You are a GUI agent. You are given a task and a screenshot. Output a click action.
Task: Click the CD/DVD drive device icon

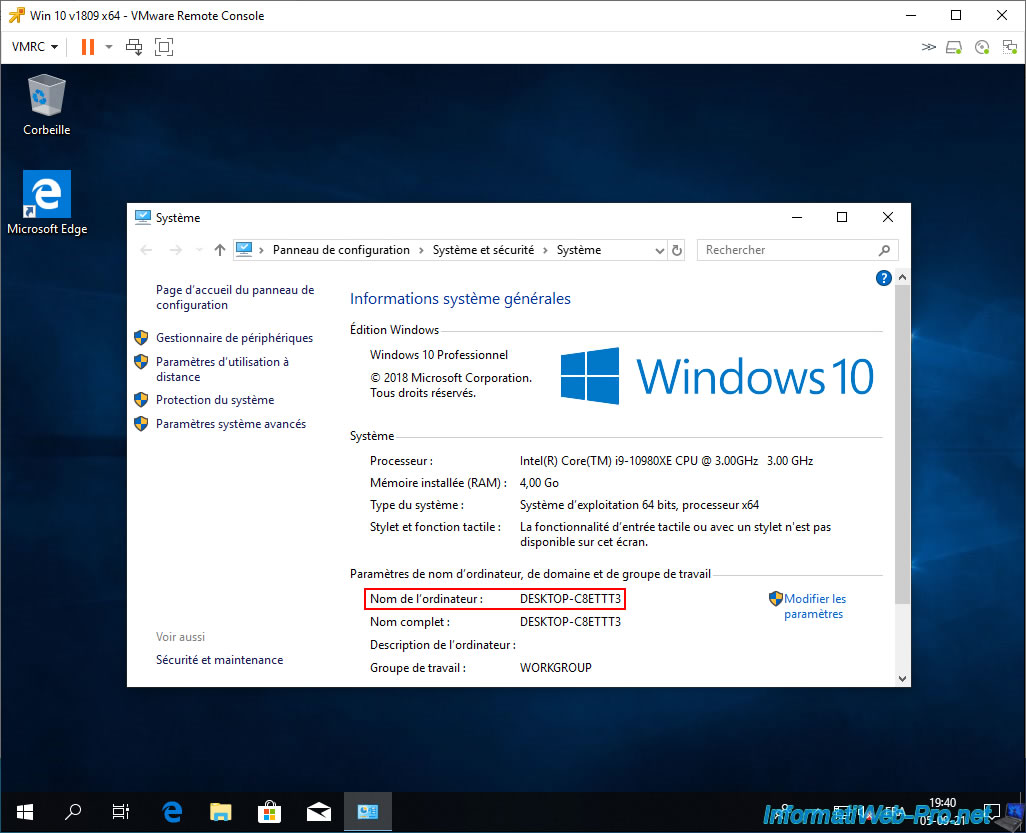[x=982, y=46]
